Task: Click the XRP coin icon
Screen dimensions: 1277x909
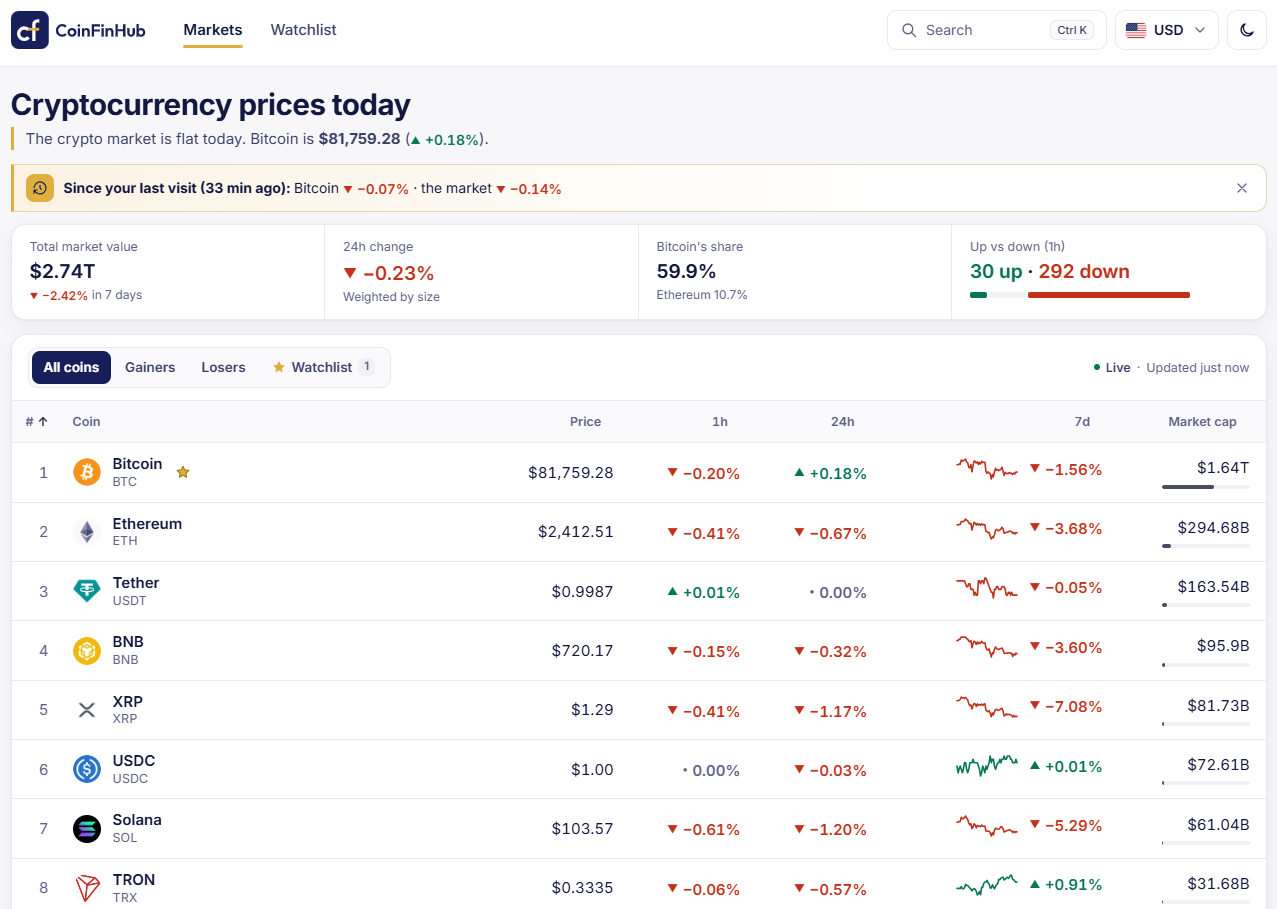Action: coord(87,710)
